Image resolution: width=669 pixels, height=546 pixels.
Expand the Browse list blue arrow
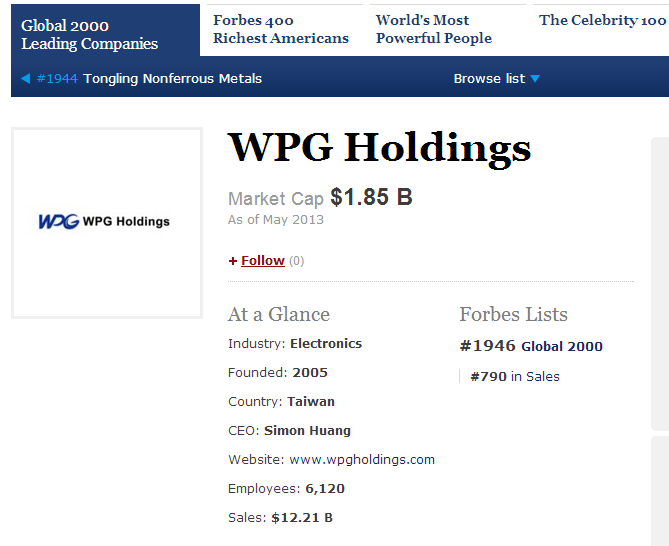536,79
